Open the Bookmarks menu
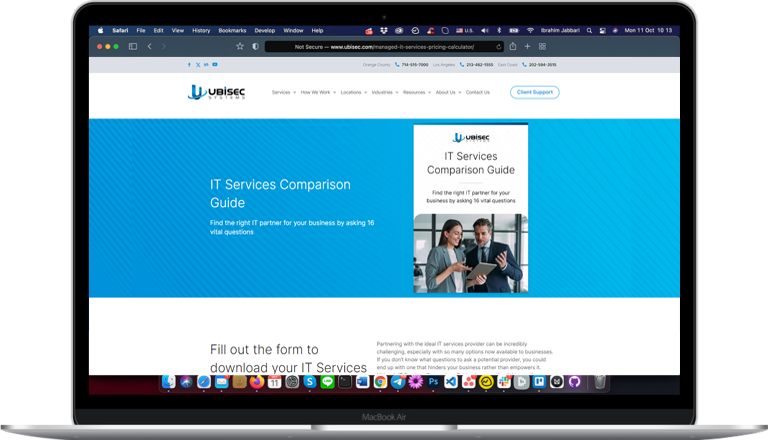 (232, 30)
